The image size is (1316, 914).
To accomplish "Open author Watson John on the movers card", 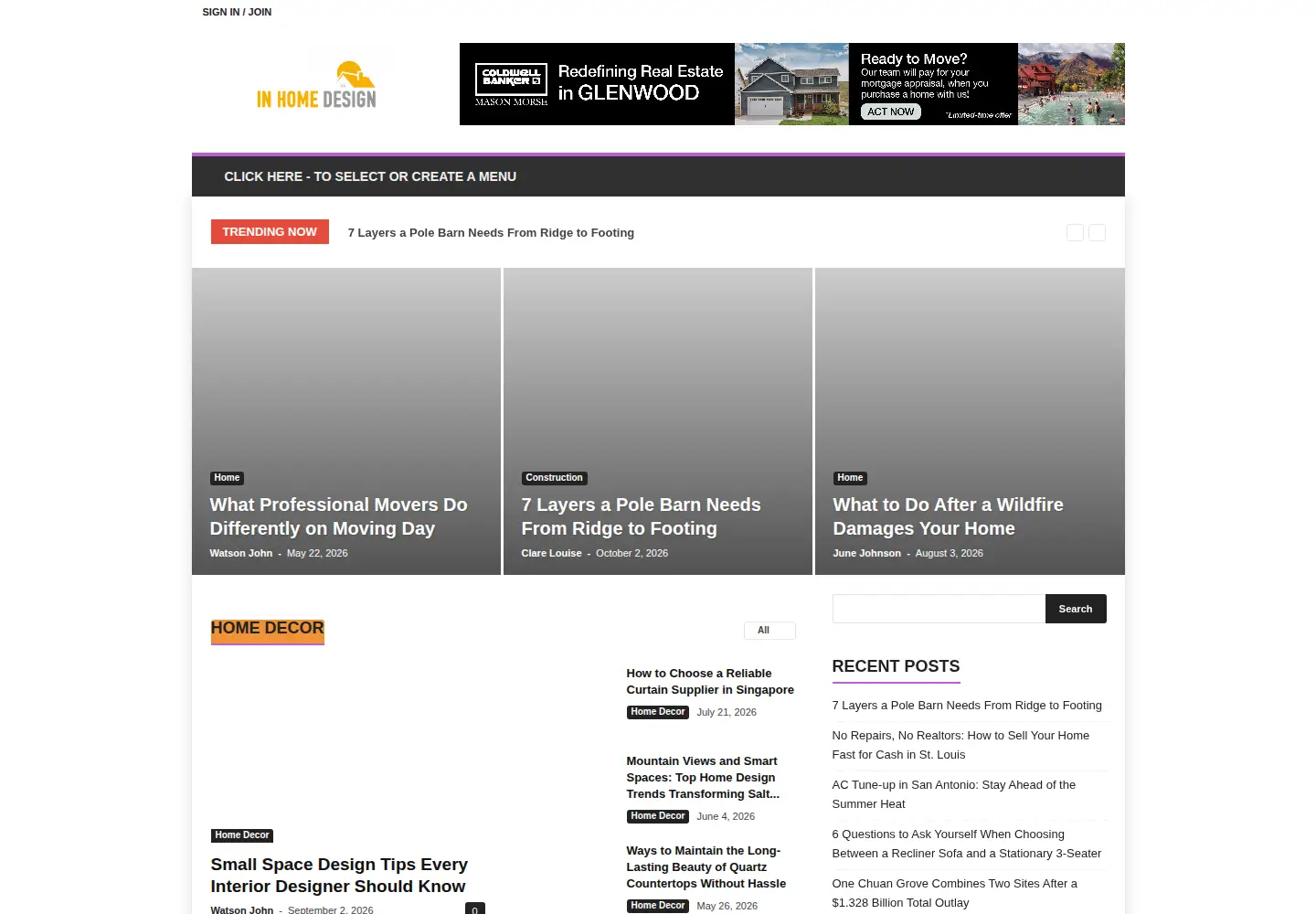I will pos(241,553).
